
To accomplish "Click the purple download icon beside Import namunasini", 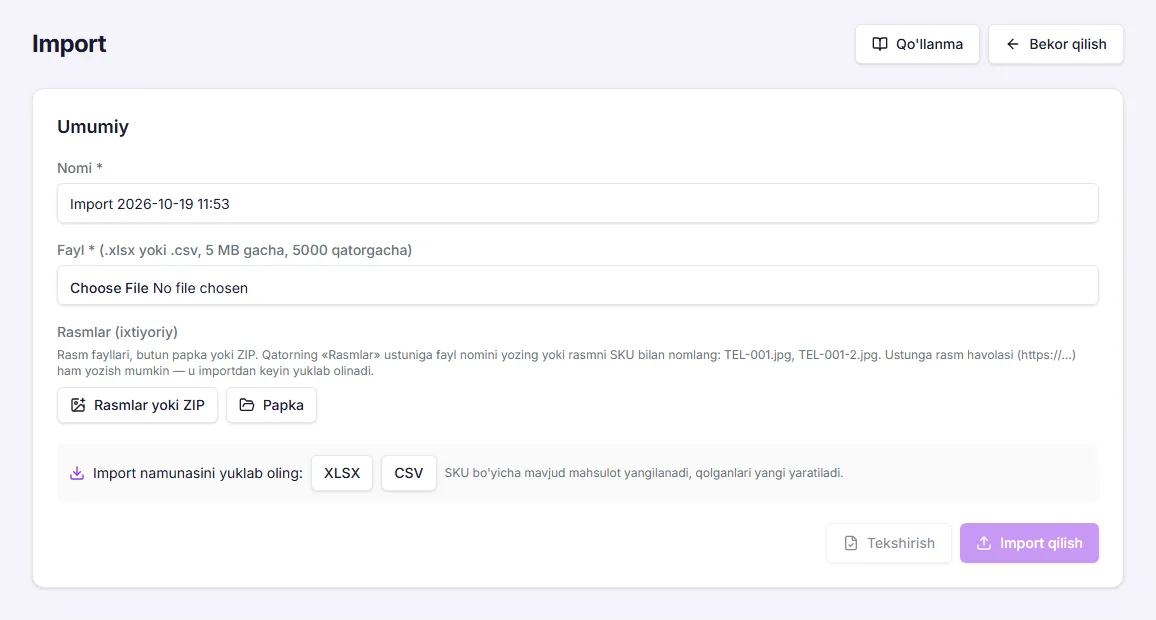I will [x=77, y=473].
